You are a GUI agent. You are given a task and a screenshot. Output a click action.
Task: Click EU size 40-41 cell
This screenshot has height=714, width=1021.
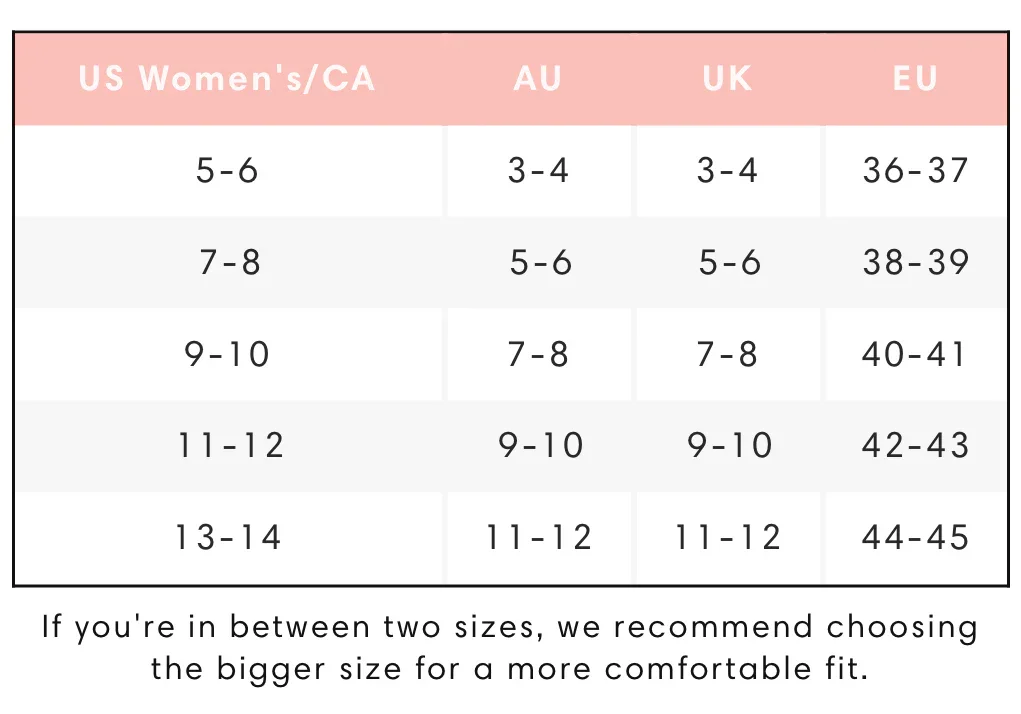click(x=915, y=354)
